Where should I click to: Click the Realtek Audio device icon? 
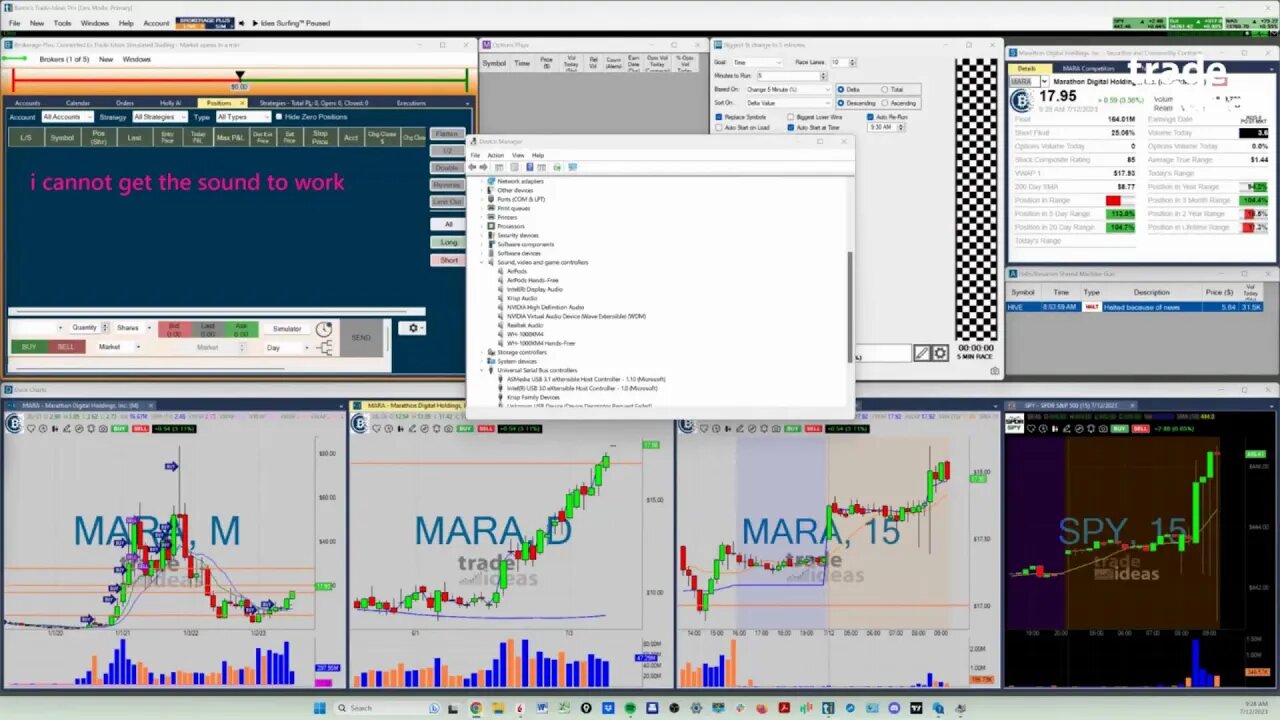501,325
